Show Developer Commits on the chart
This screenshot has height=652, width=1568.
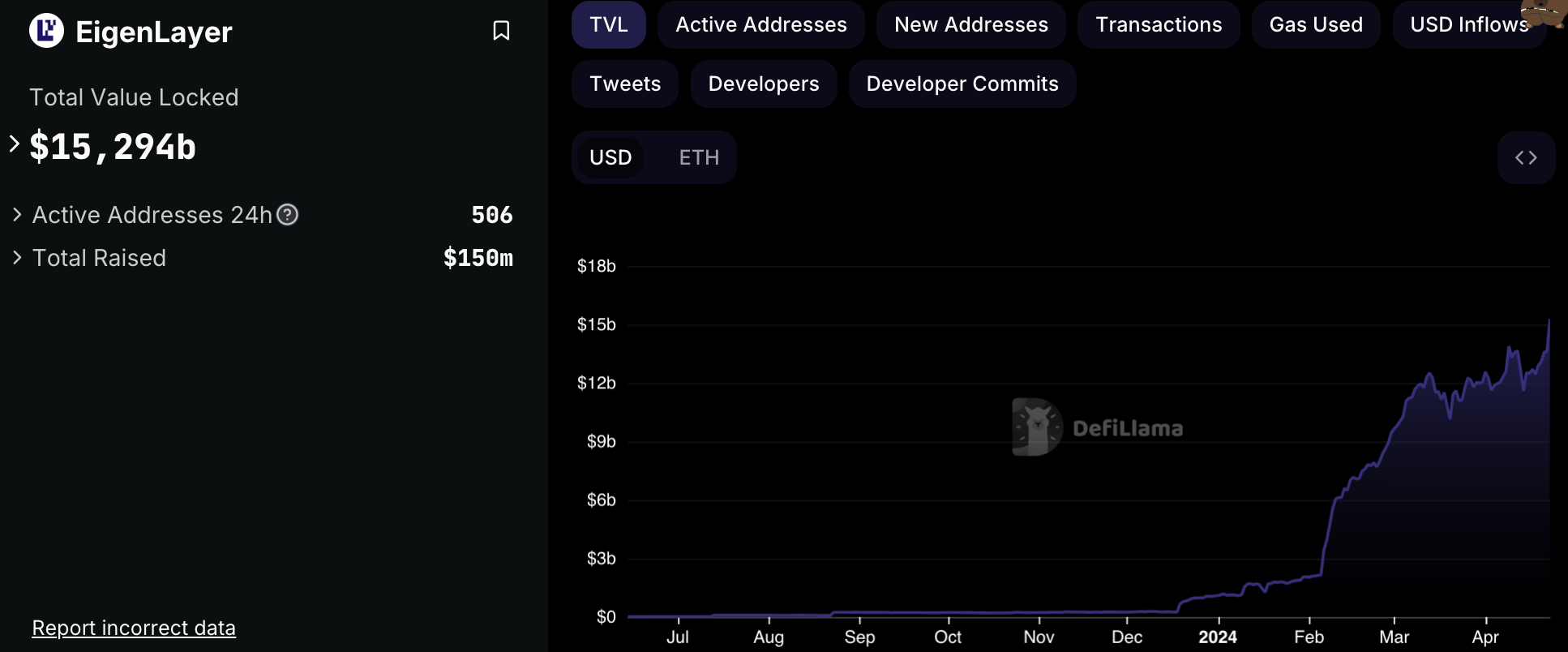coord(962,84)
